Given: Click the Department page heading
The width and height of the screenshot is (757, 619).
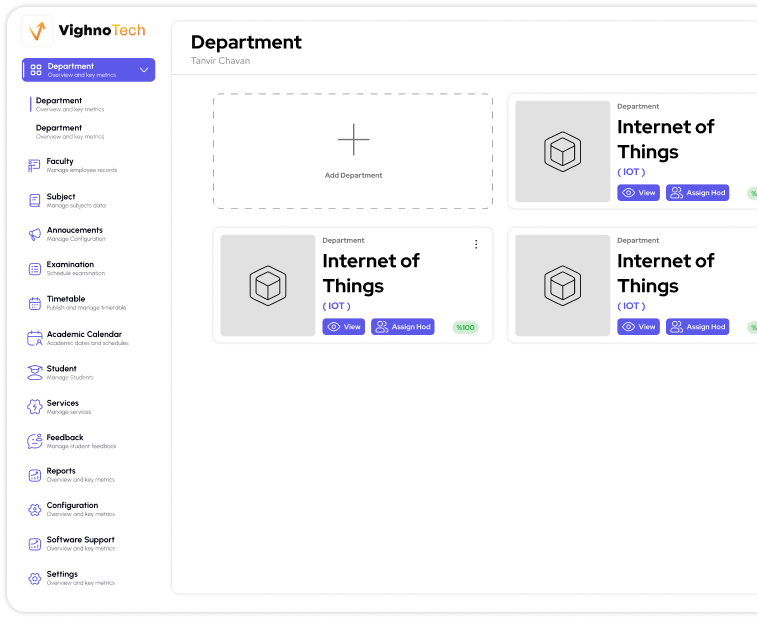Looking at the screenshot, I should (x=246, y=42).
